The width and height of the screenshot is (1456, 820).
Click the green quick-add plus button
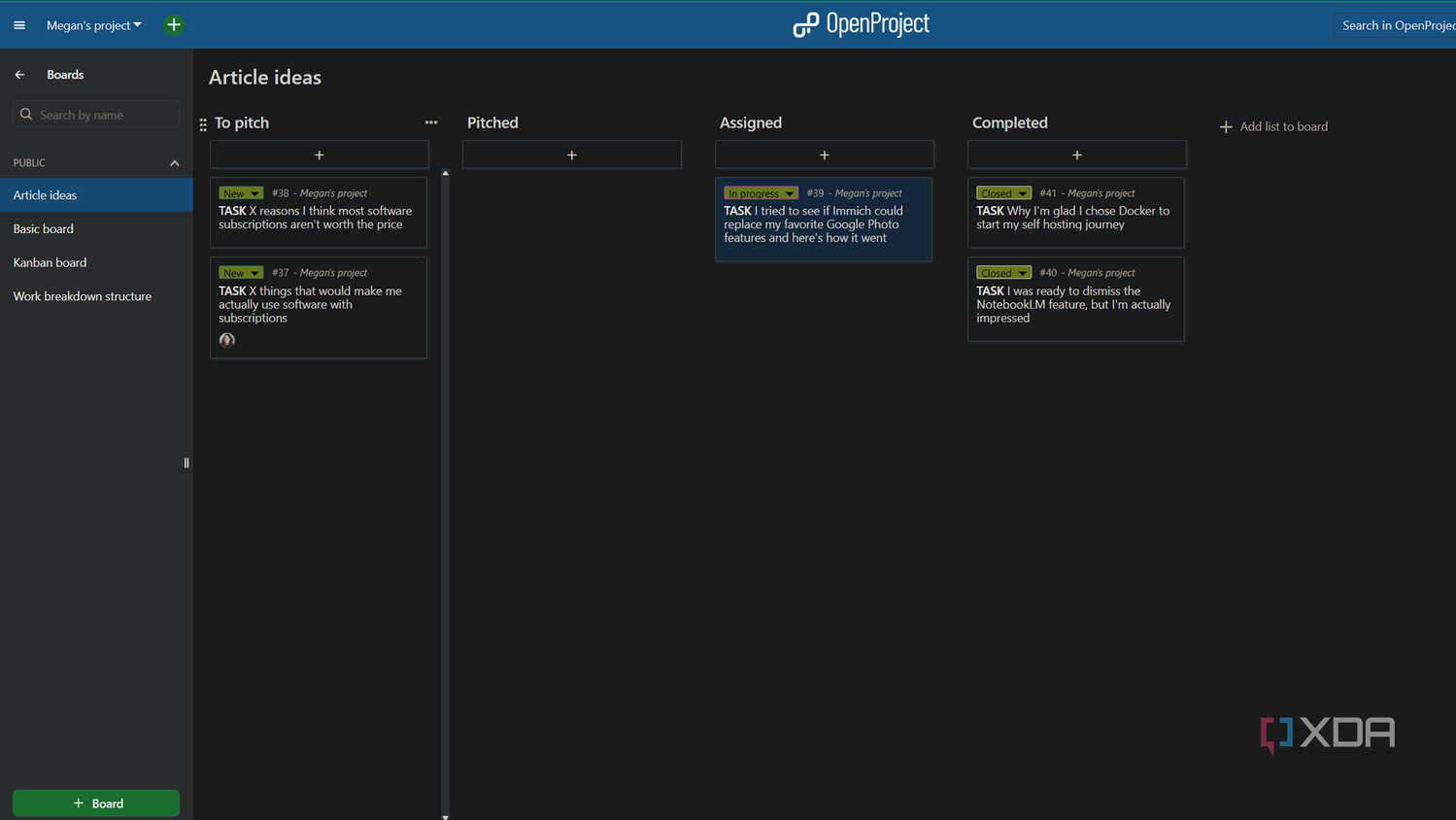point(174,25)
